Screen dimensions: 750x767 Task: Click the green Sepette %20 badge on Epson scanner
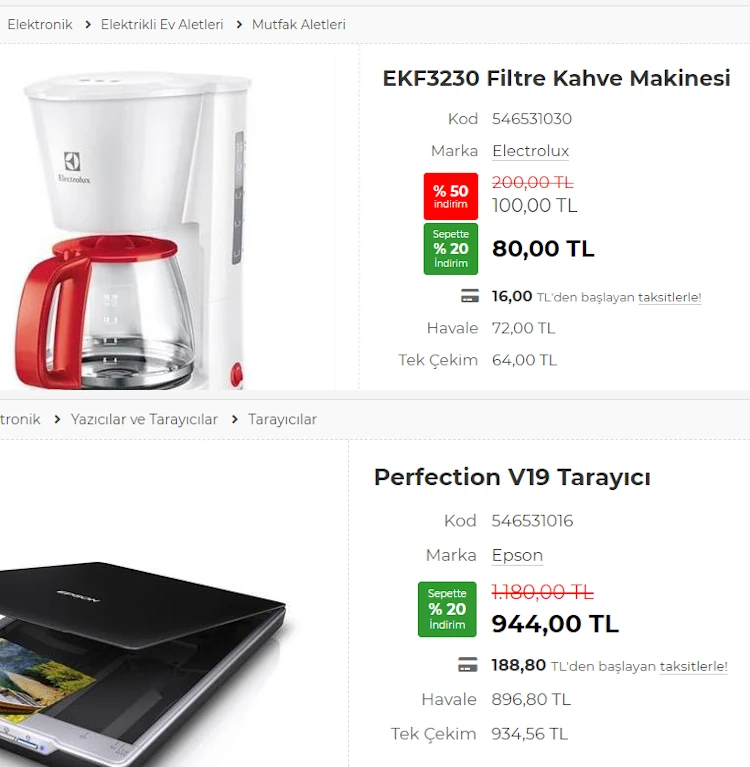(x=447, y=609)
